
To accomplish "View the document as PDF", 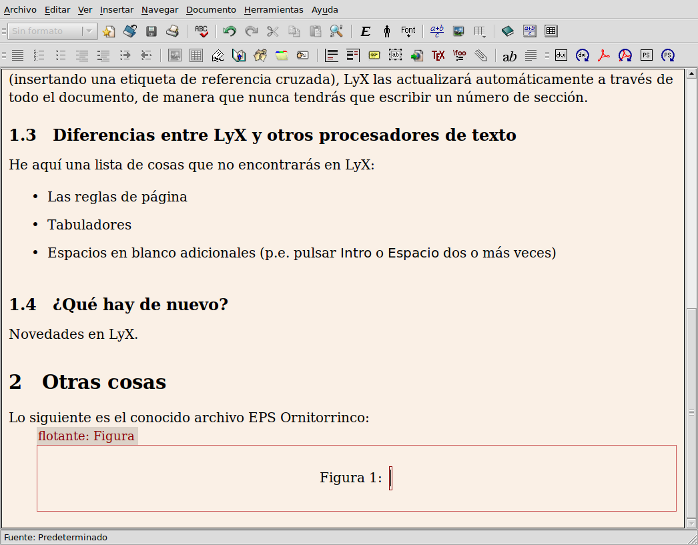I will coord(604,56).
